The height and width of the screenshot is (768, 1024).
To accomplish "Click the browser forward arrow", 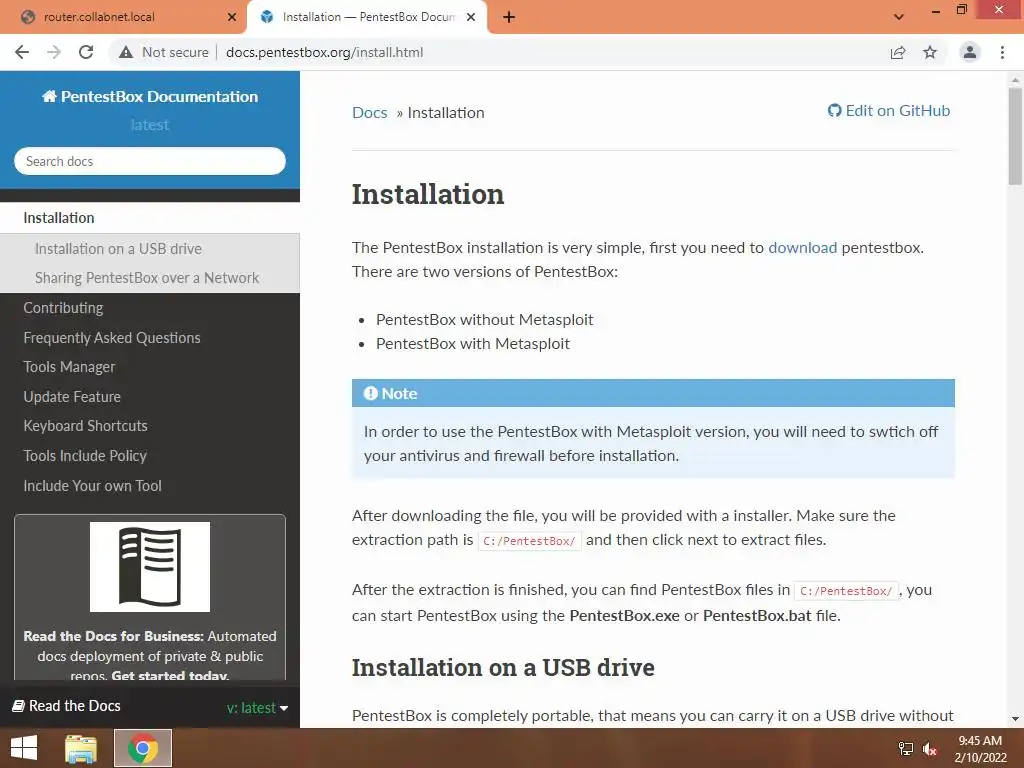I will point(54,52).
